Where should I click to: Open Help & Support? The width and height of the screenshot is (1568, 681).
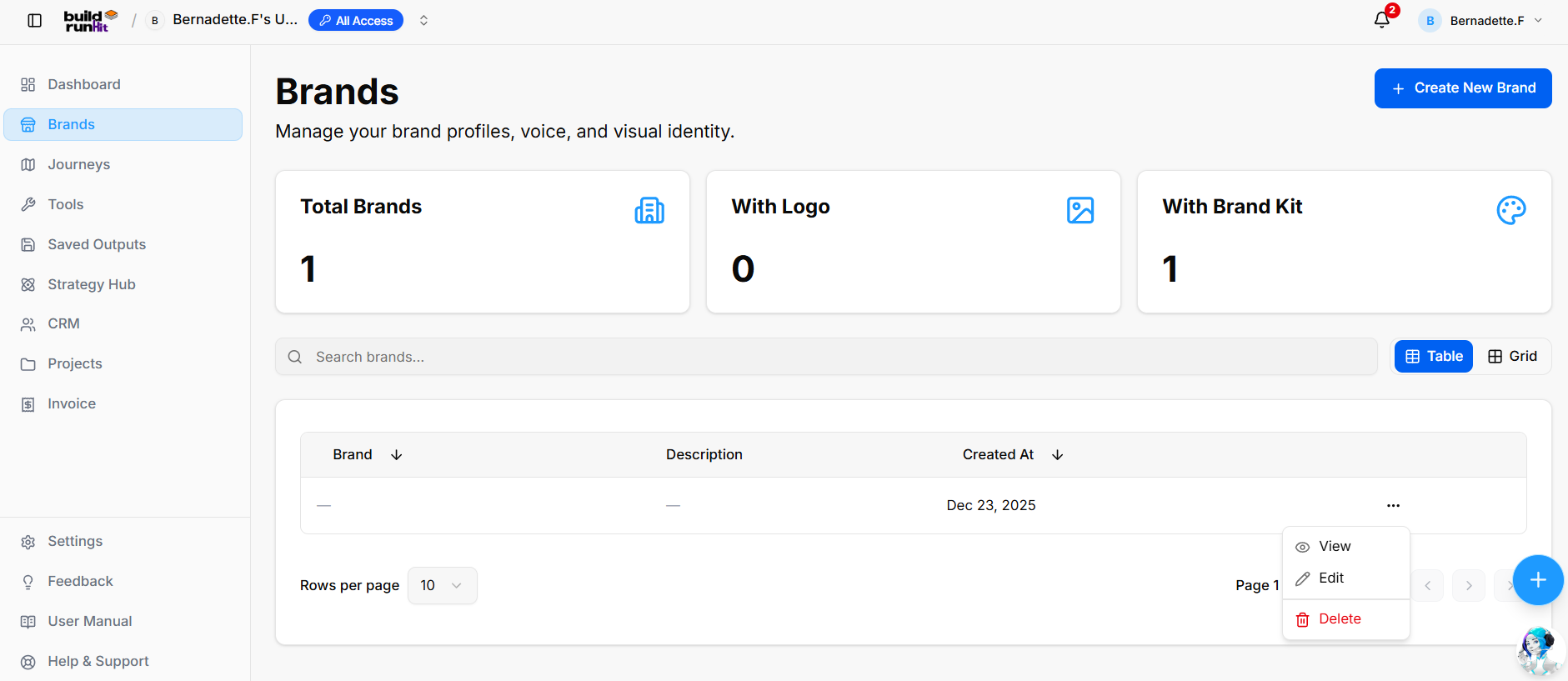(123, 661)
